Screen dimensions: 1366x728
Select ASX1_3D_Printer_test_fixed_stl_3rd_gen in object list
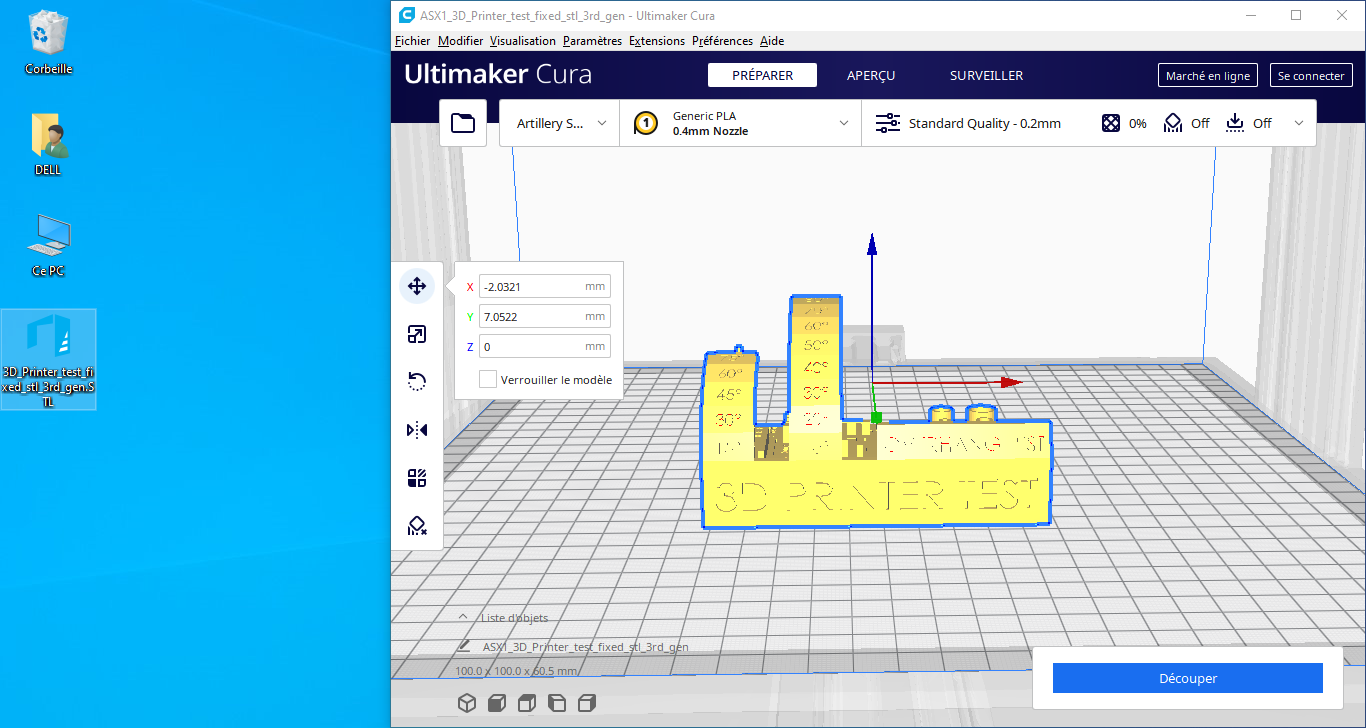pos(585,647)
